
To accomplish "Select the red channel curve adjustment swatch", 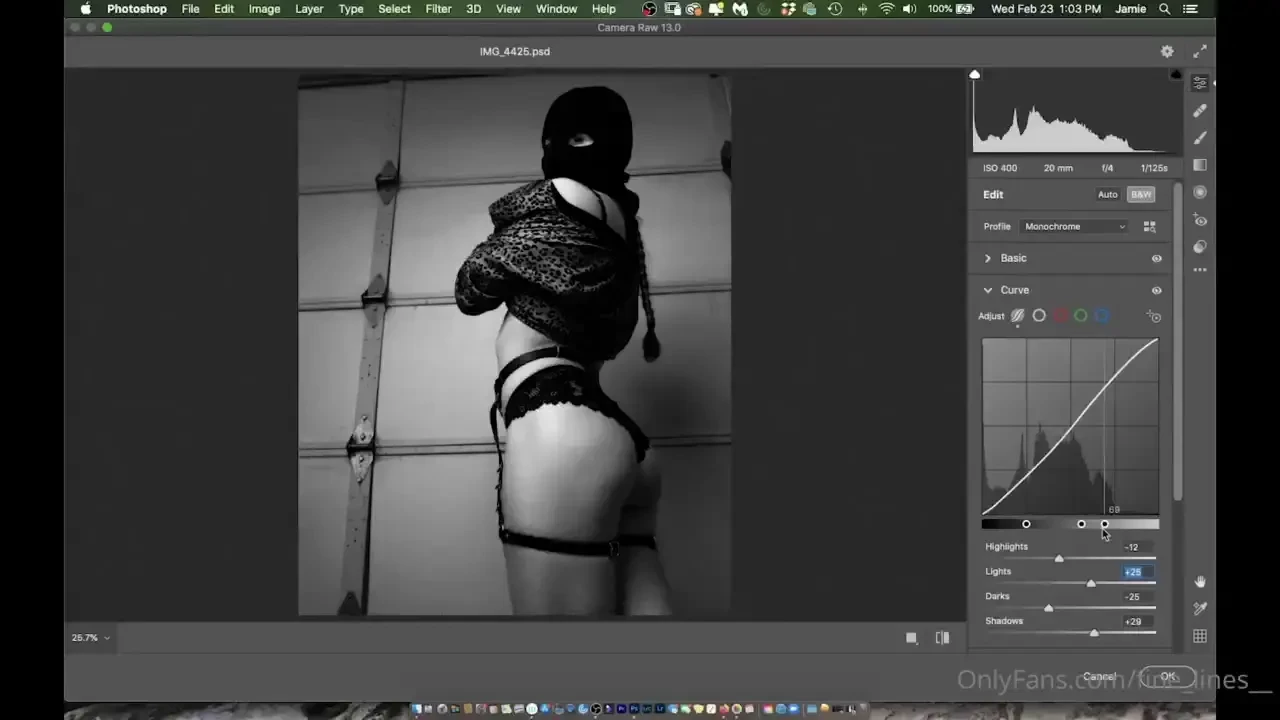I will (x=1060, y=315).
